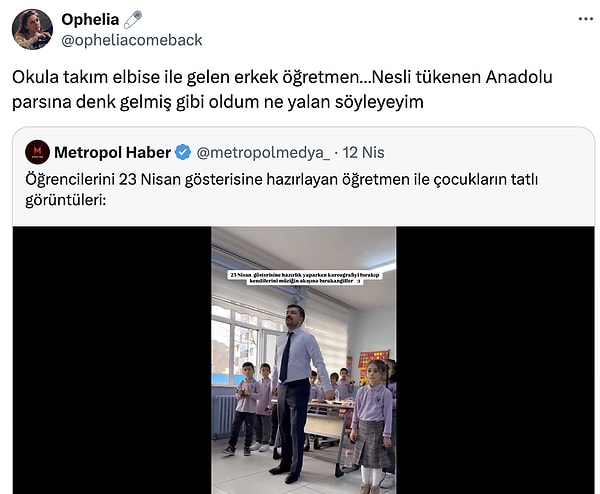Click the black letterbox left of video
This screenshot has width=600, height=494.
click(112, 360)
